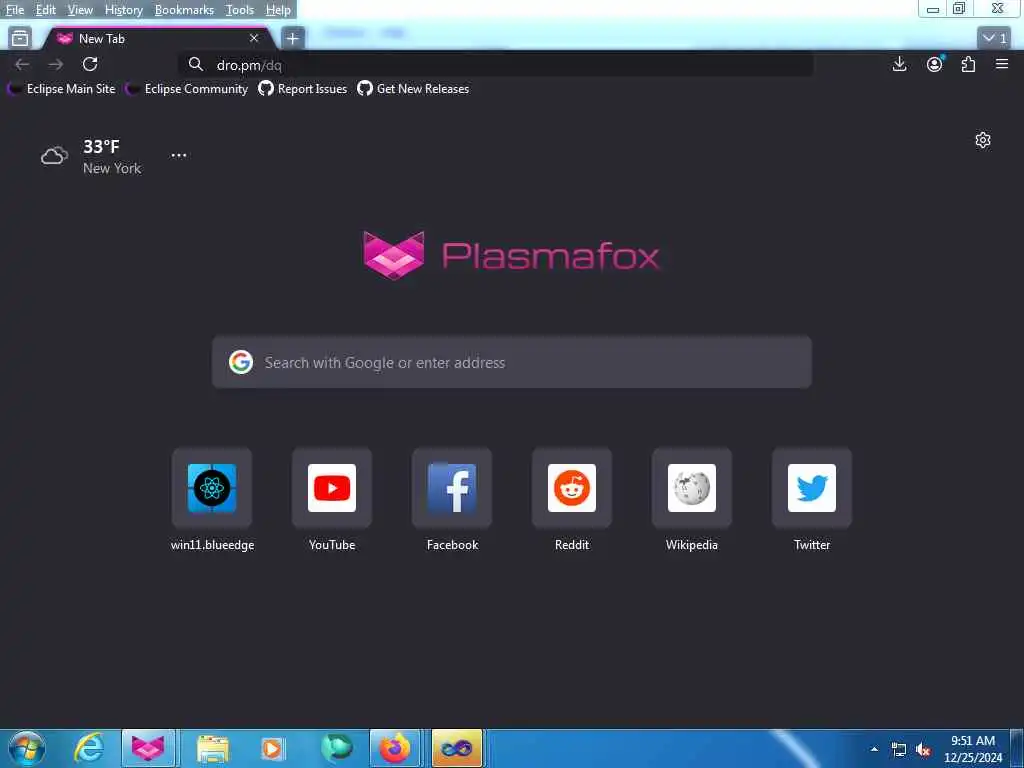This screenshot has height=768, width=1024.
Task: Open the infinity-logo taskbar app
Action: pyautogui.click(x=456, y=748)
